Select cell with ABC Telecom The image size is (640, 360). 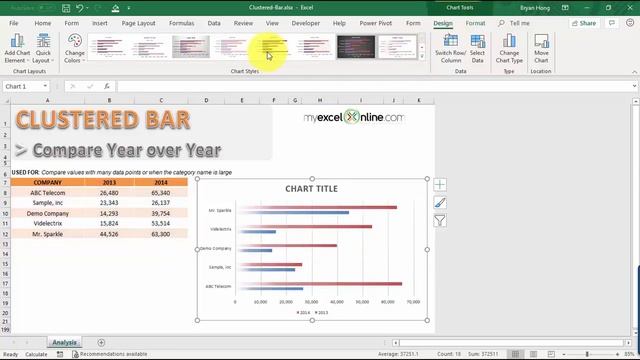click(x=47, y=193)
